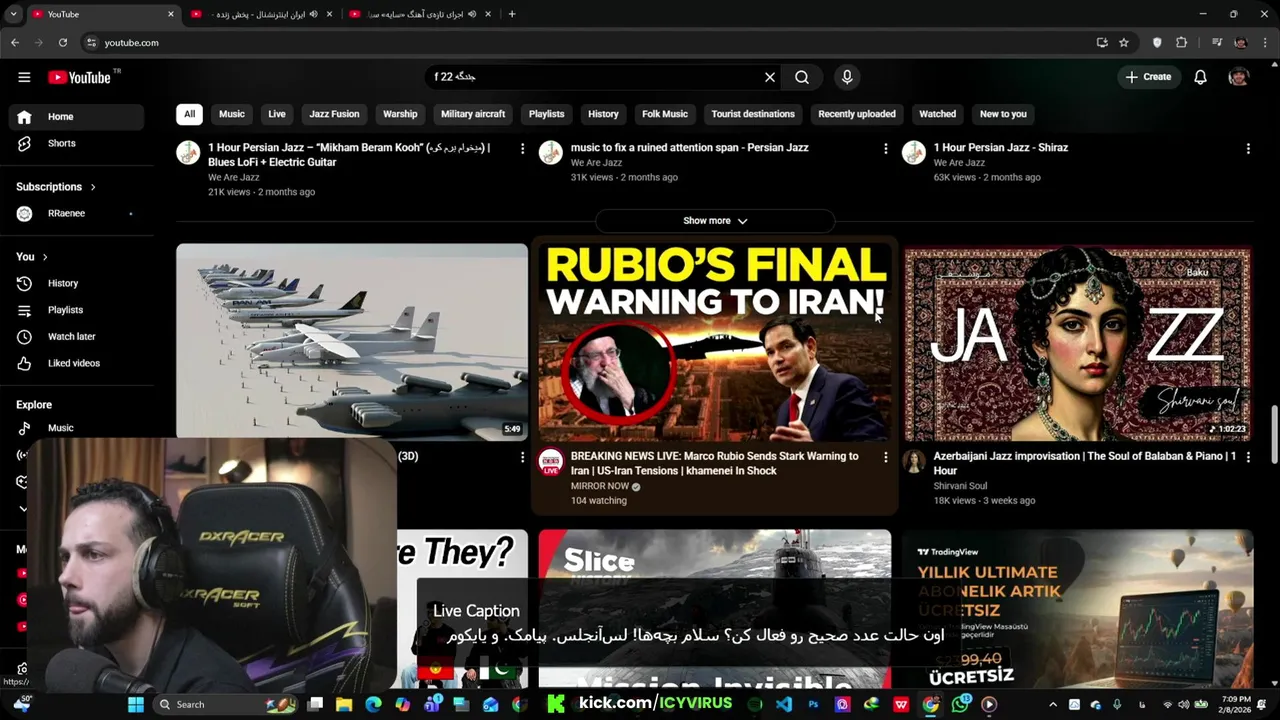This screenshot has height=720, width=1280.
Task: Open Liked videos list
Action: tap(77, 363)
